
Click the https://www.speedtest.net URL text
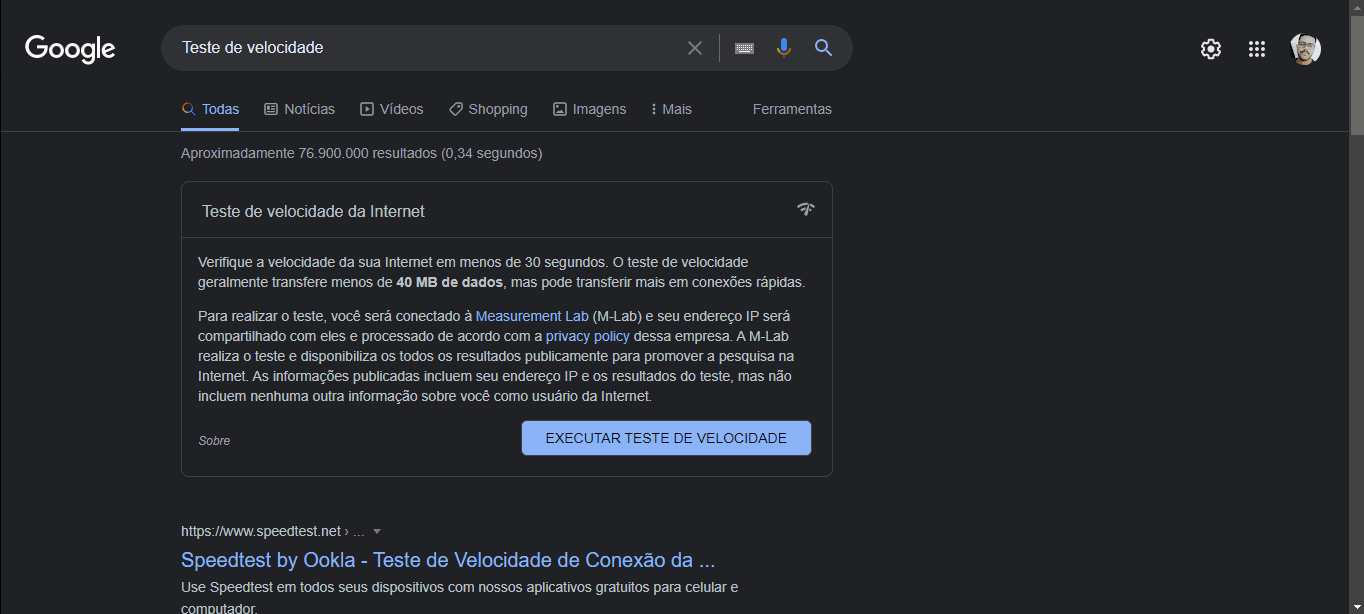[x=261, y=531]
